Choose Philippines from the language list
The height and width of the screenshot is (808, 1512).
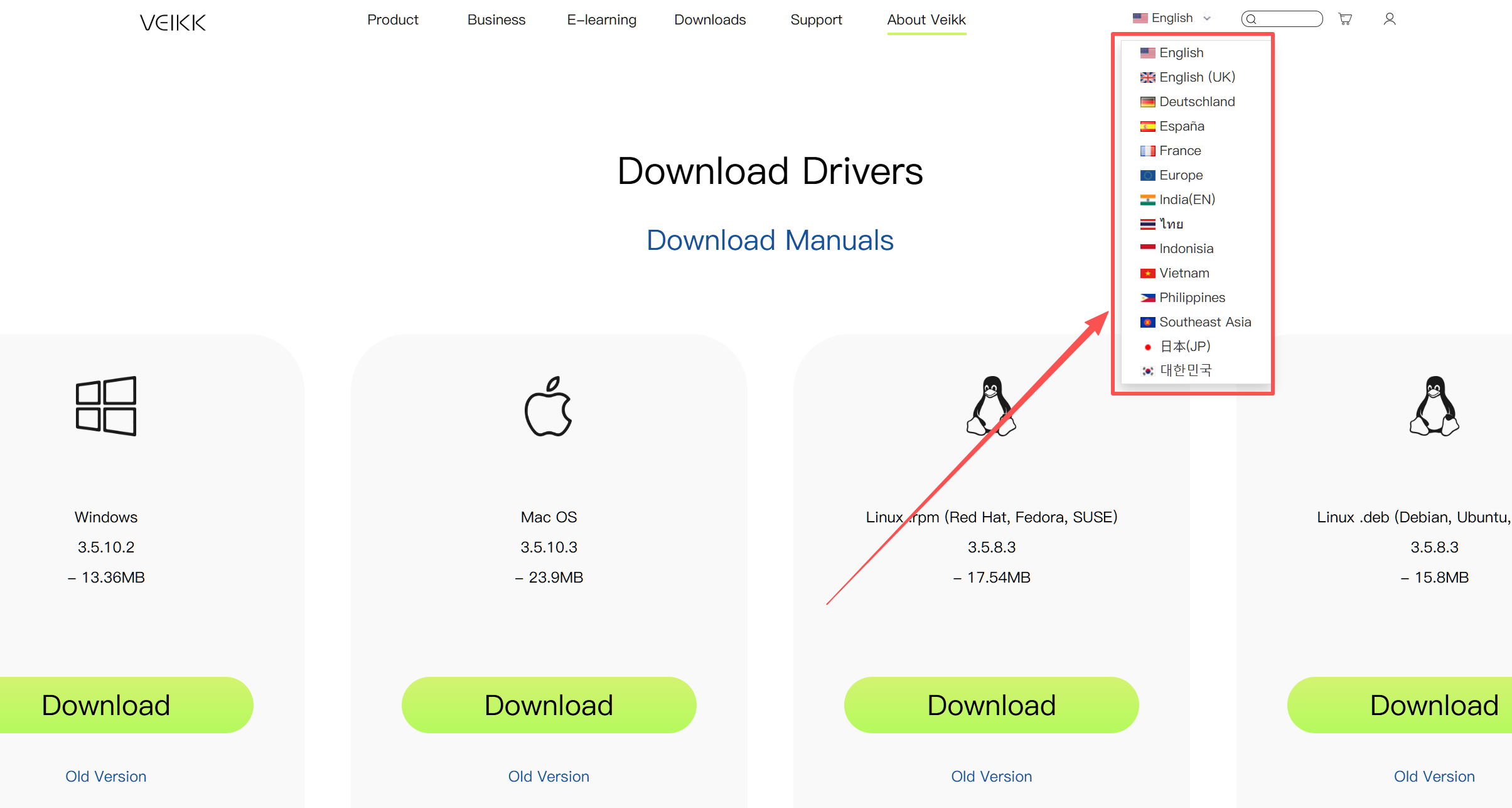pyautogui.click(x=1192, y=298)
